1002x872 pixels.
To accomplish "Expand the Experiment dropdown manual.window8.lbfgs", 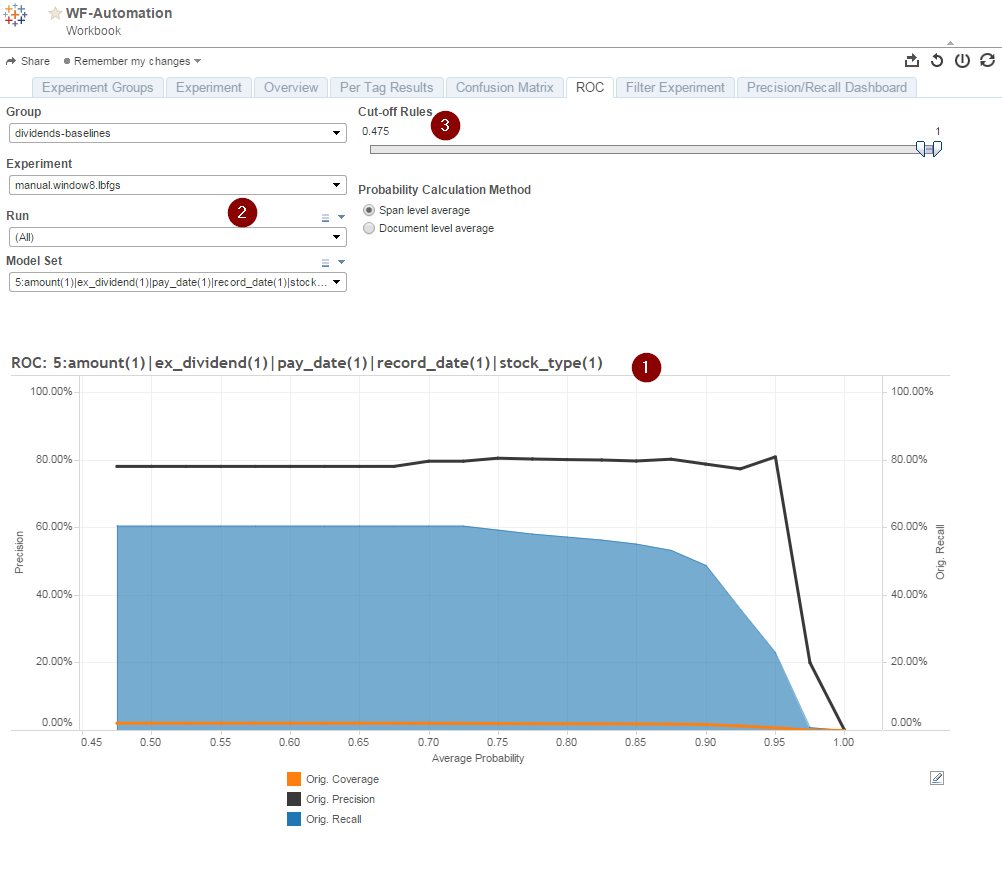I will [178, 185].
